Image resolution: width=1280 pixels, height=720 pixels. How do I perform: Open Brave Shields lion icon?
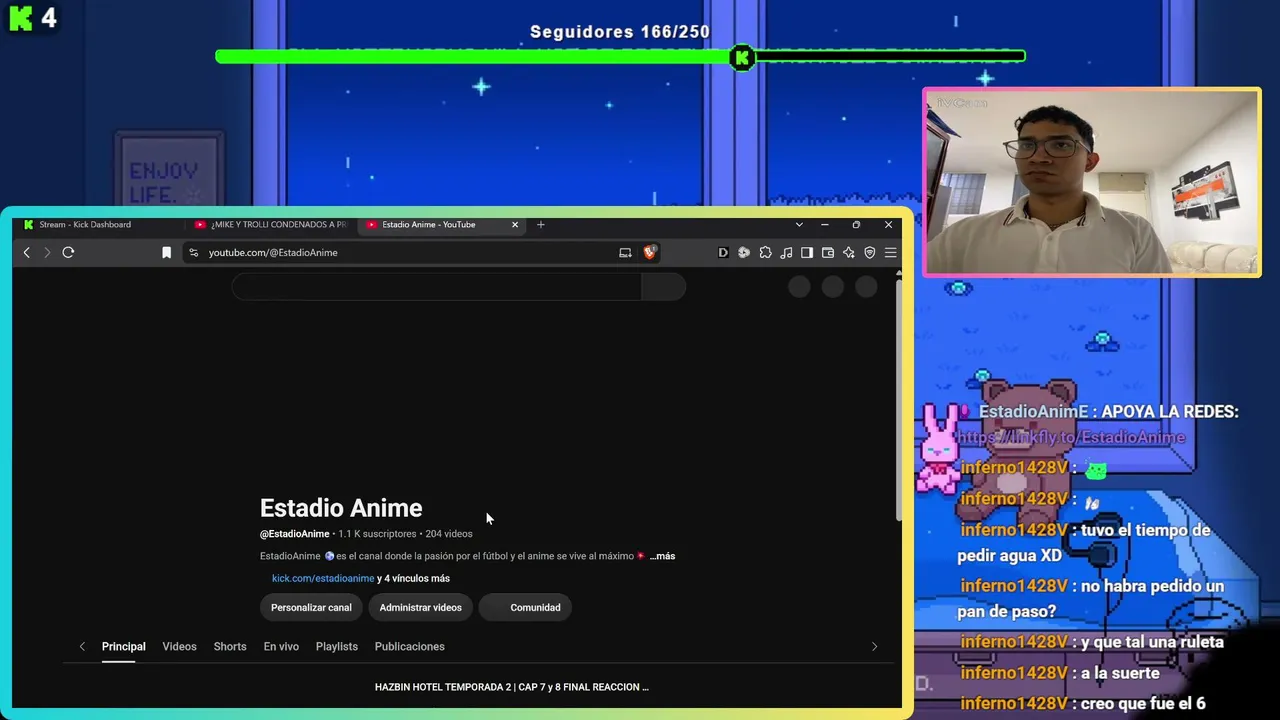(x=649, y=253)
